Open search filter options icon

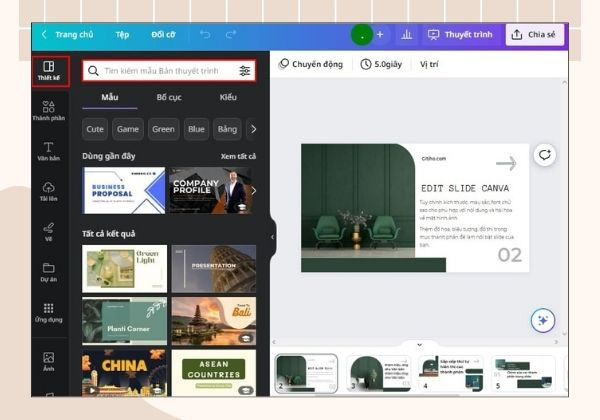[x=245, y=71]
